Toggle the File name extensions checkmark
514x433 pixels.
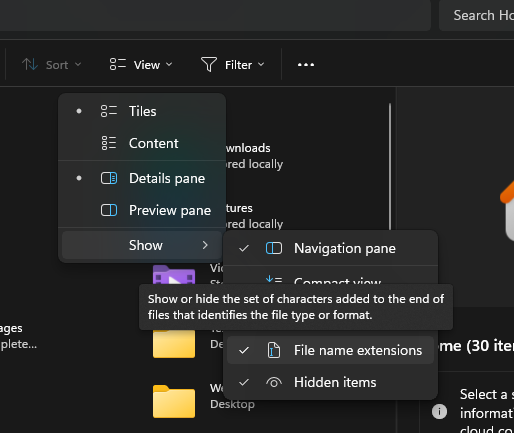[244, 350]
